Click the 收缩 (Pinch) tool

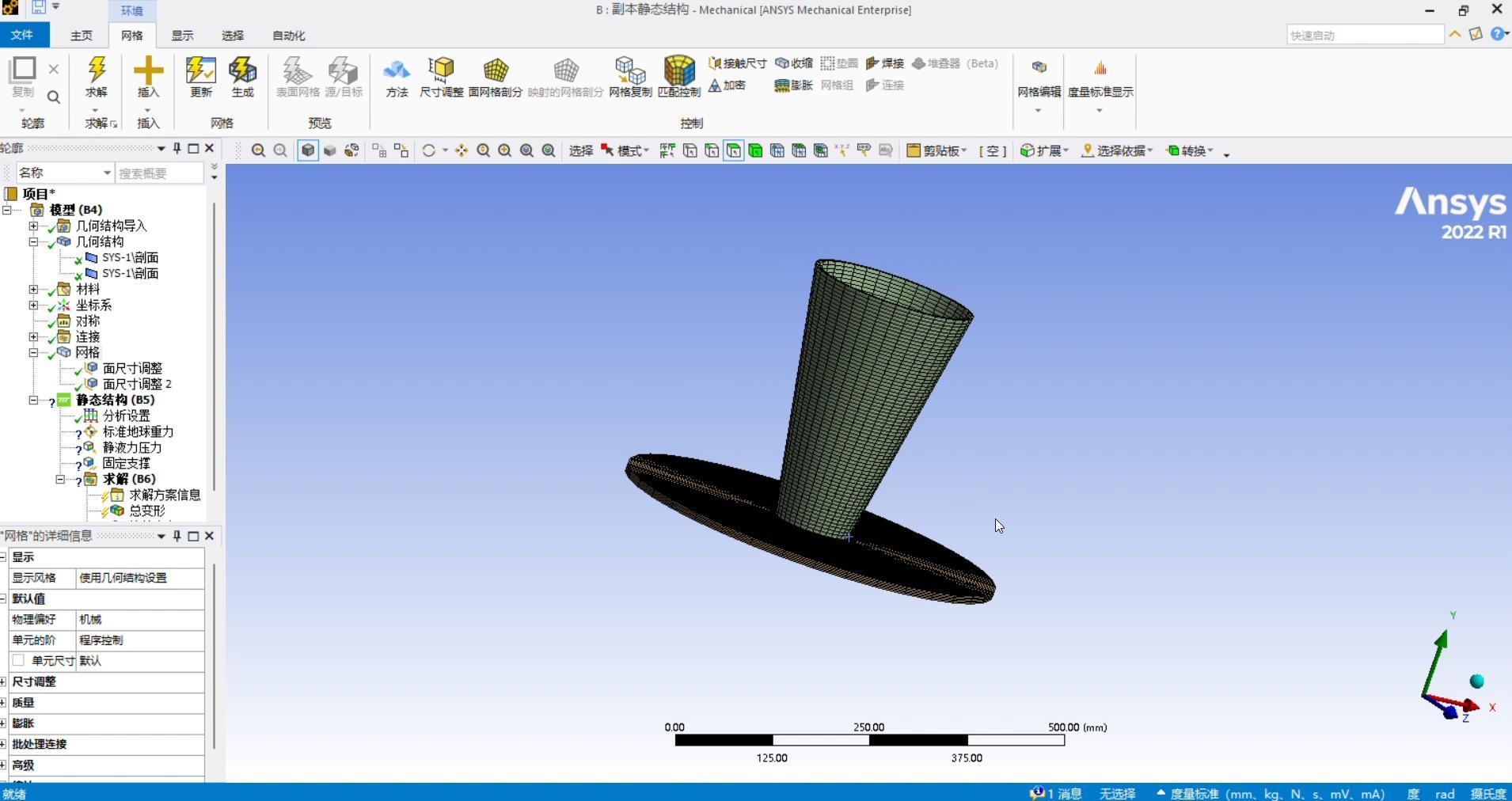point(794,63)
